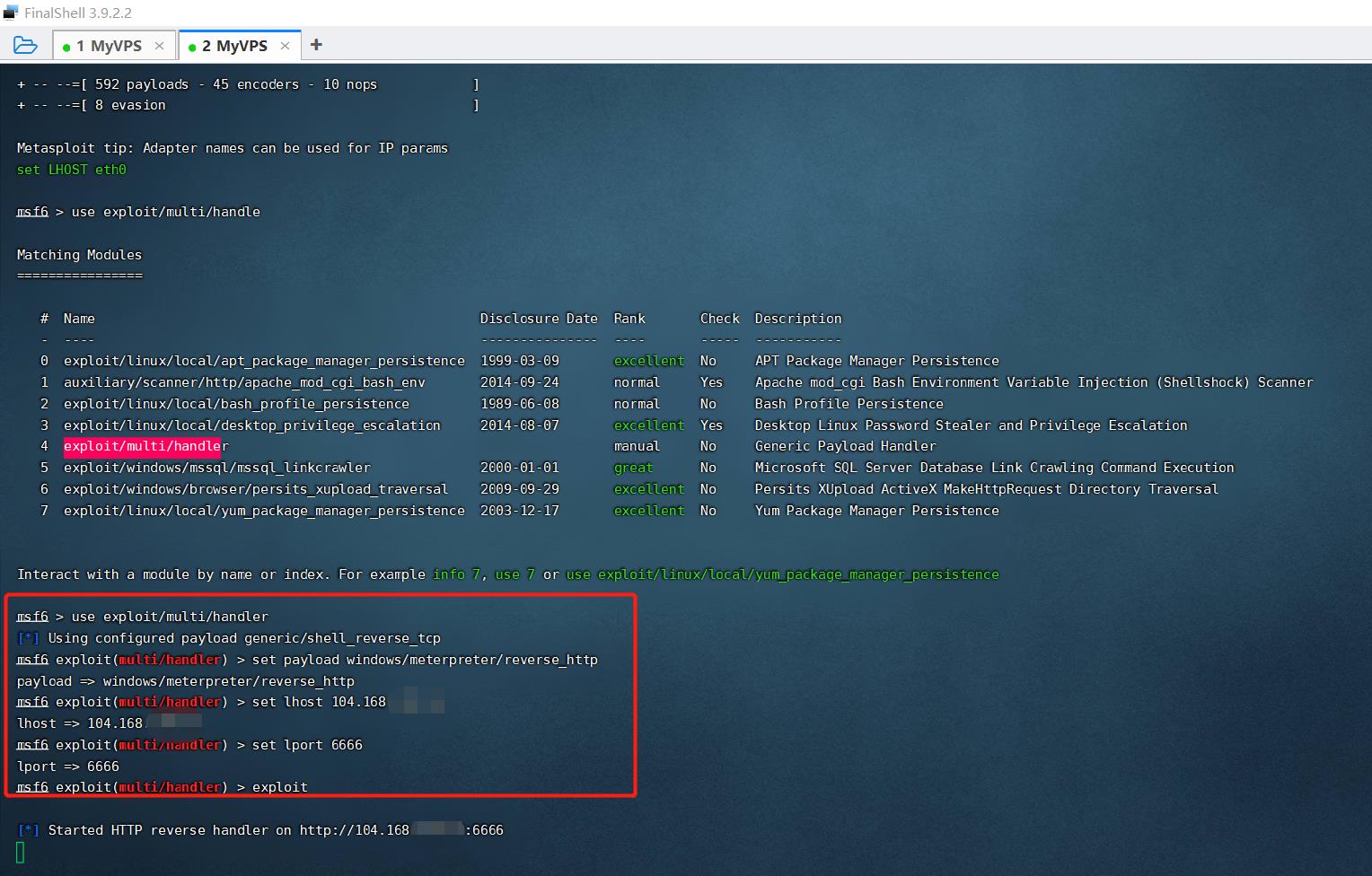Click 'Generic Payload Handler' description
Screen dimensions: 1372x876
(x=845, y=446)
